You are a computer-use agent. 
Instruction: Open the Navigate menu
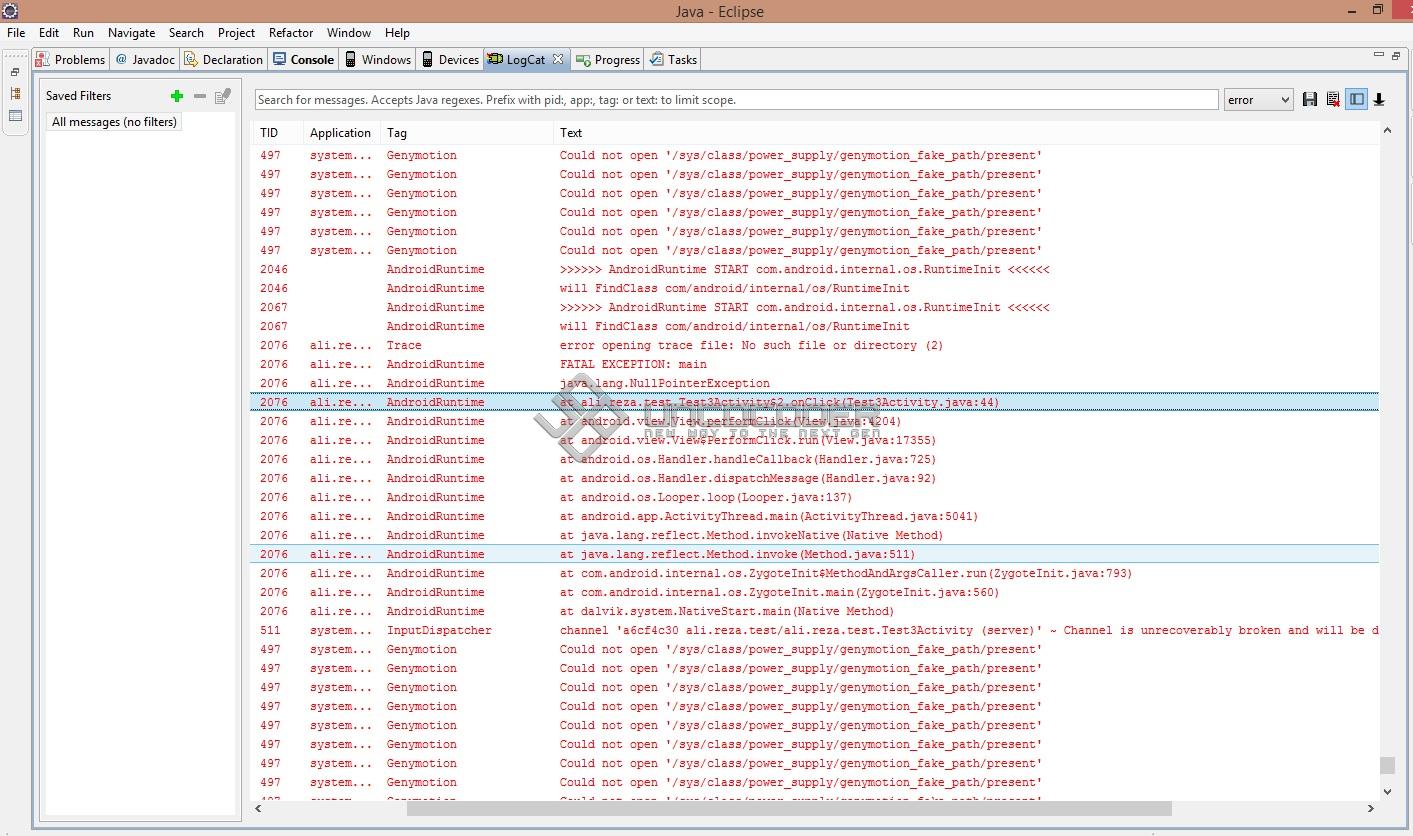click(x=131, y=32)
